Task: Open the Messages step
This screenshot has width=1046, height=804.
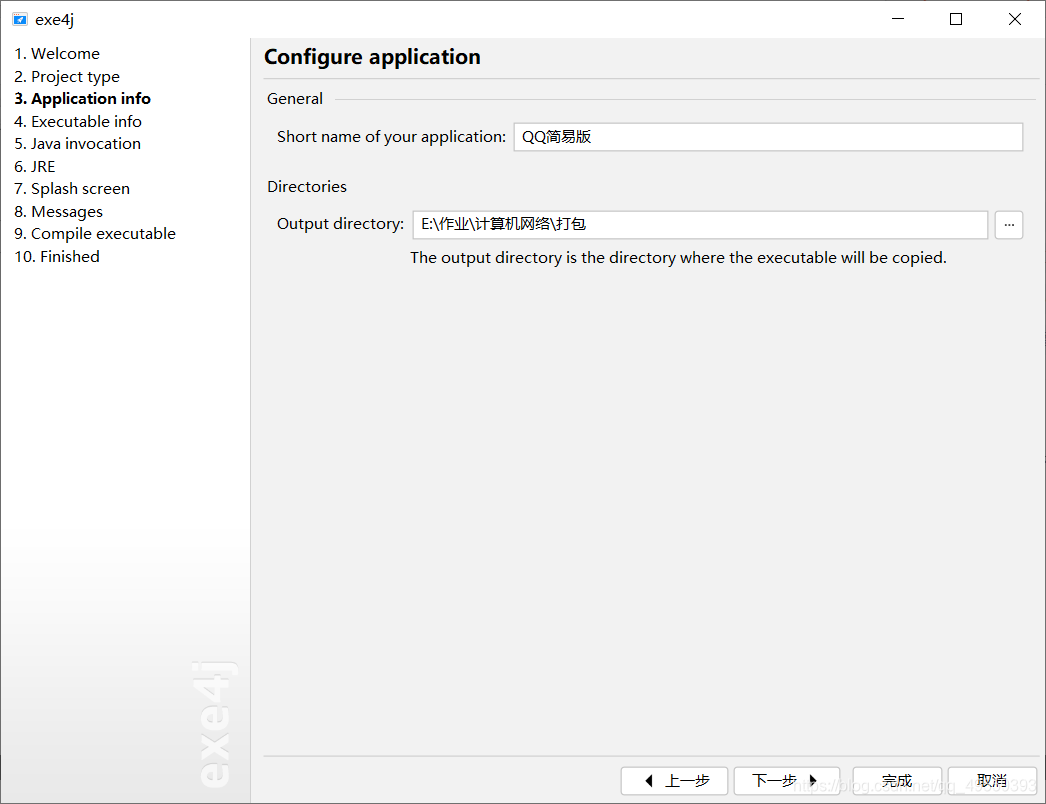Action: click(59, 212)
